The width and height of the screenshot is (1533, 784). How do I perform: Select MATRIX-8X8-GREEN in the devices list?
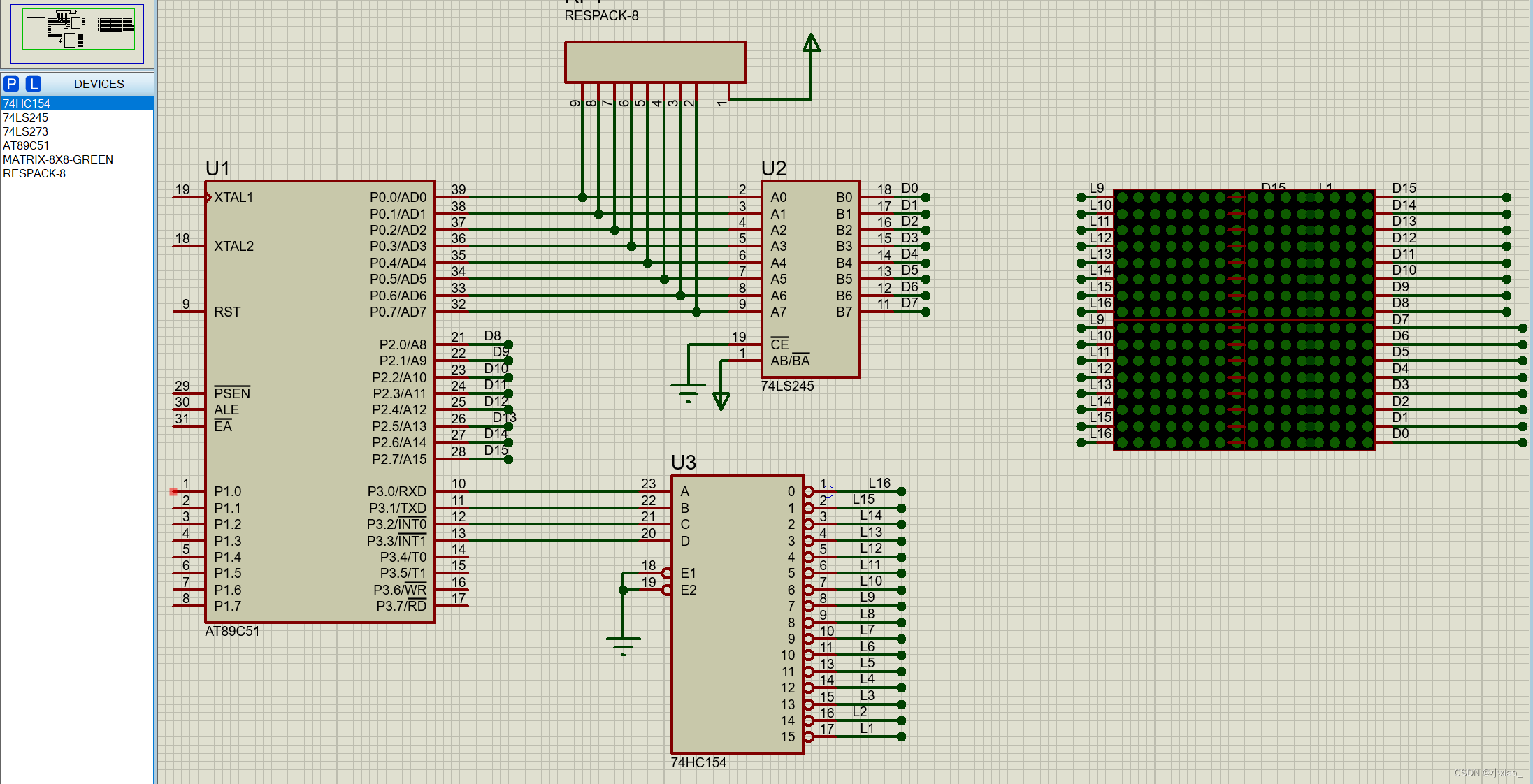point(58,159)
